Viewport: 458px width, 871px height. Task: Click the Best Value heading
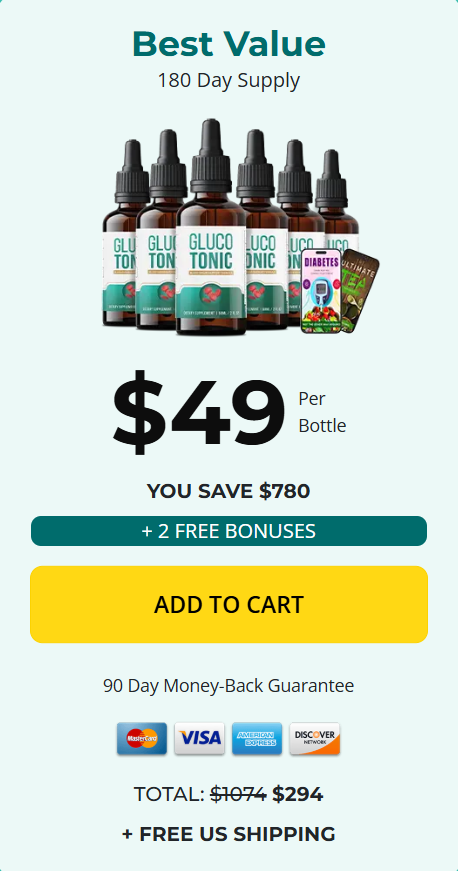[229, 44]
